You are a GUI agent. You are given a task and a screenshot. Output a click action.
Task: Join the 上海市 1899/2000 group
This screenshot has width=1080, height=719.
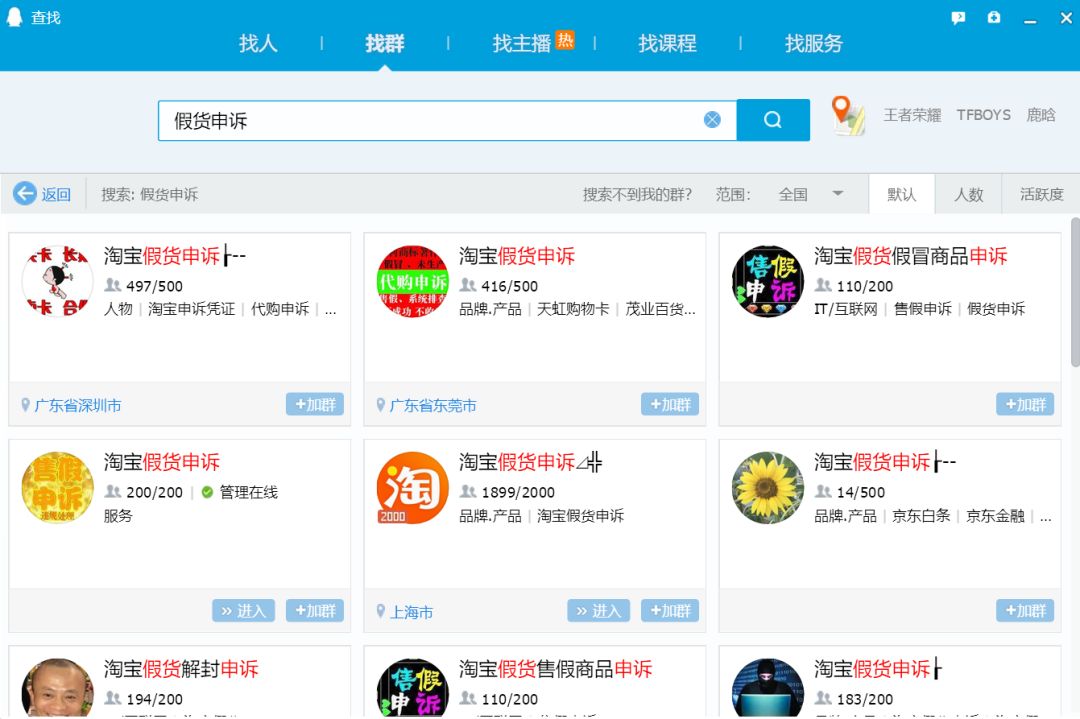click(670, 611)
